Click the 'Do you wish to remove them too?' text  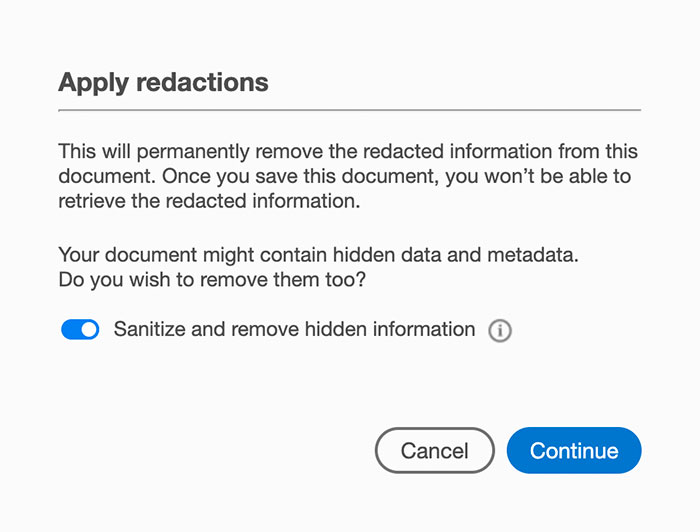pyautogui.click(x=212, y=281)
